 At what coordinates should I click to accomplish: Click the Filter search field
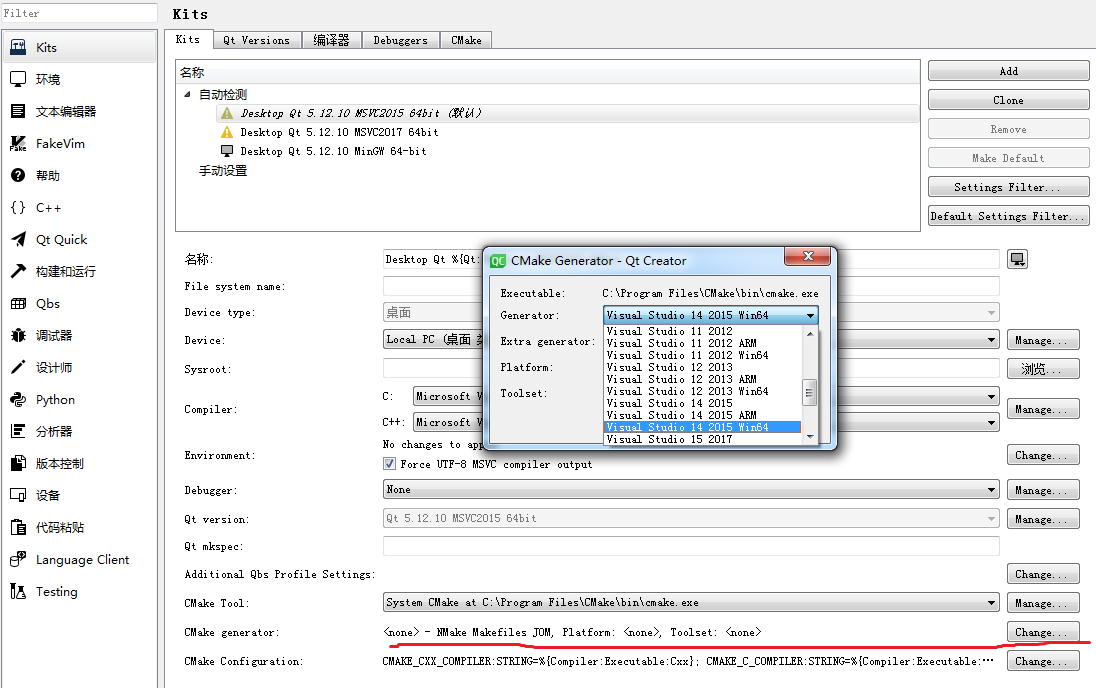79,13
